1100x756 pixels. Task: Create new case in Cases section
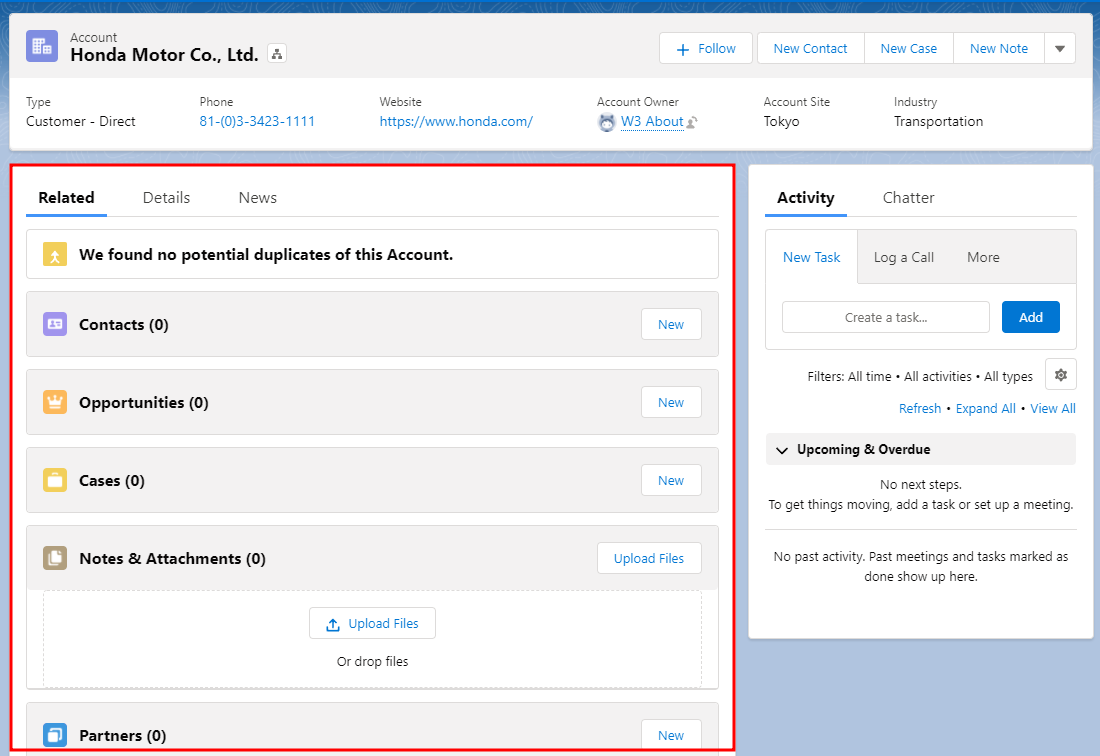pos(671,480)
